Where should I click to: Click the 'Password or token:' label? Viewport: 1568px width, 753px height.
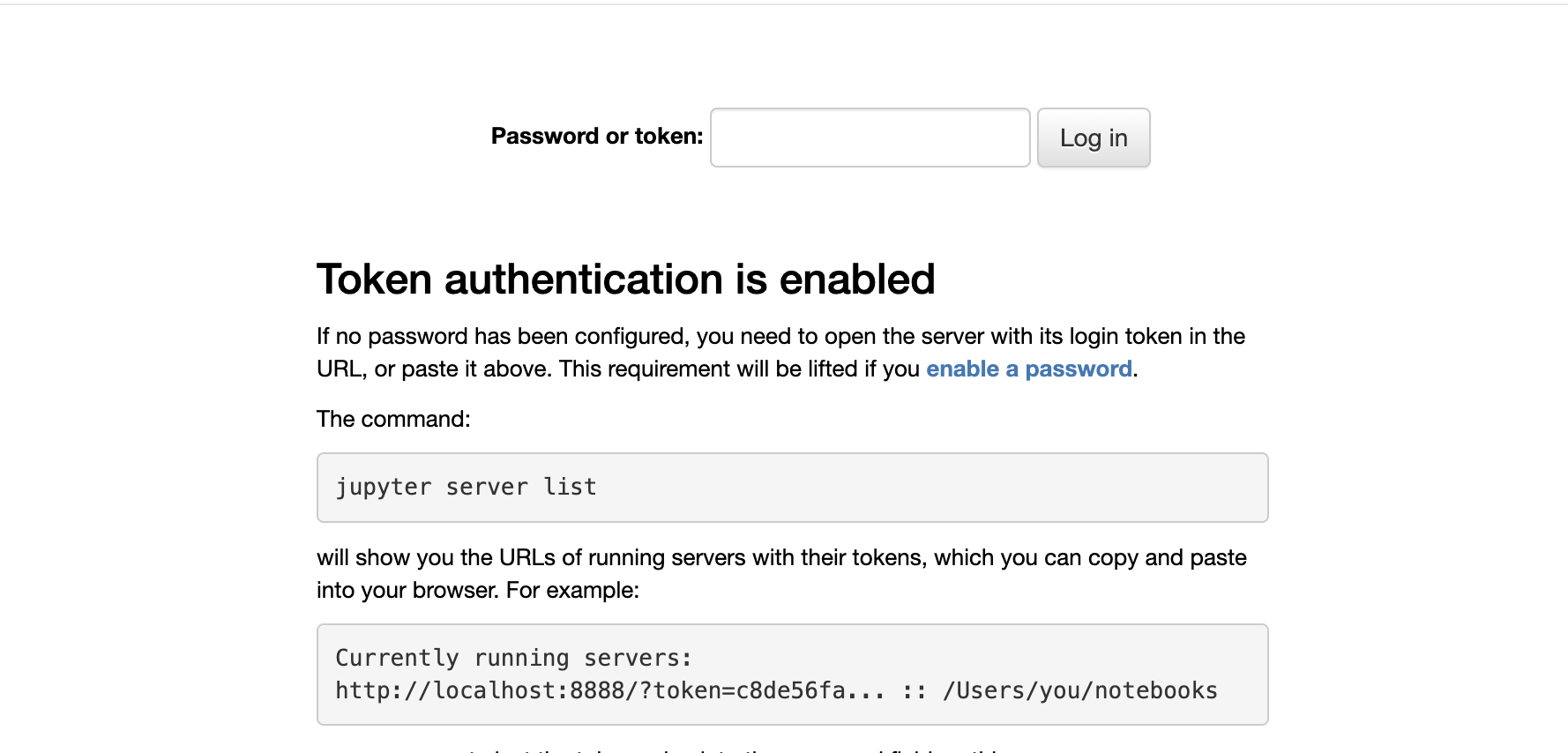click(597, 136)
